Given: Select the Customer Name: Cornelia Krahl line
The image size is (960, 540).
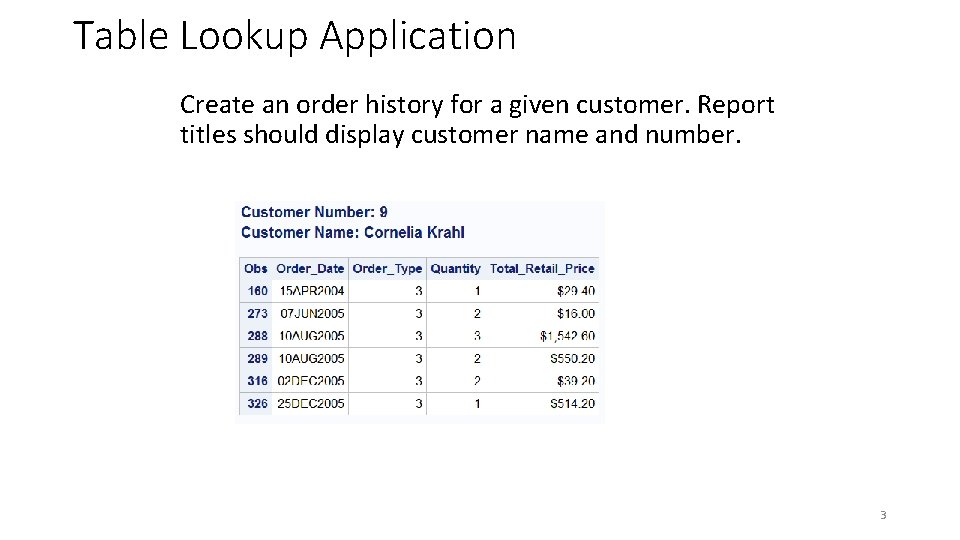Looking at the screenshot, I should pos(353,233).
